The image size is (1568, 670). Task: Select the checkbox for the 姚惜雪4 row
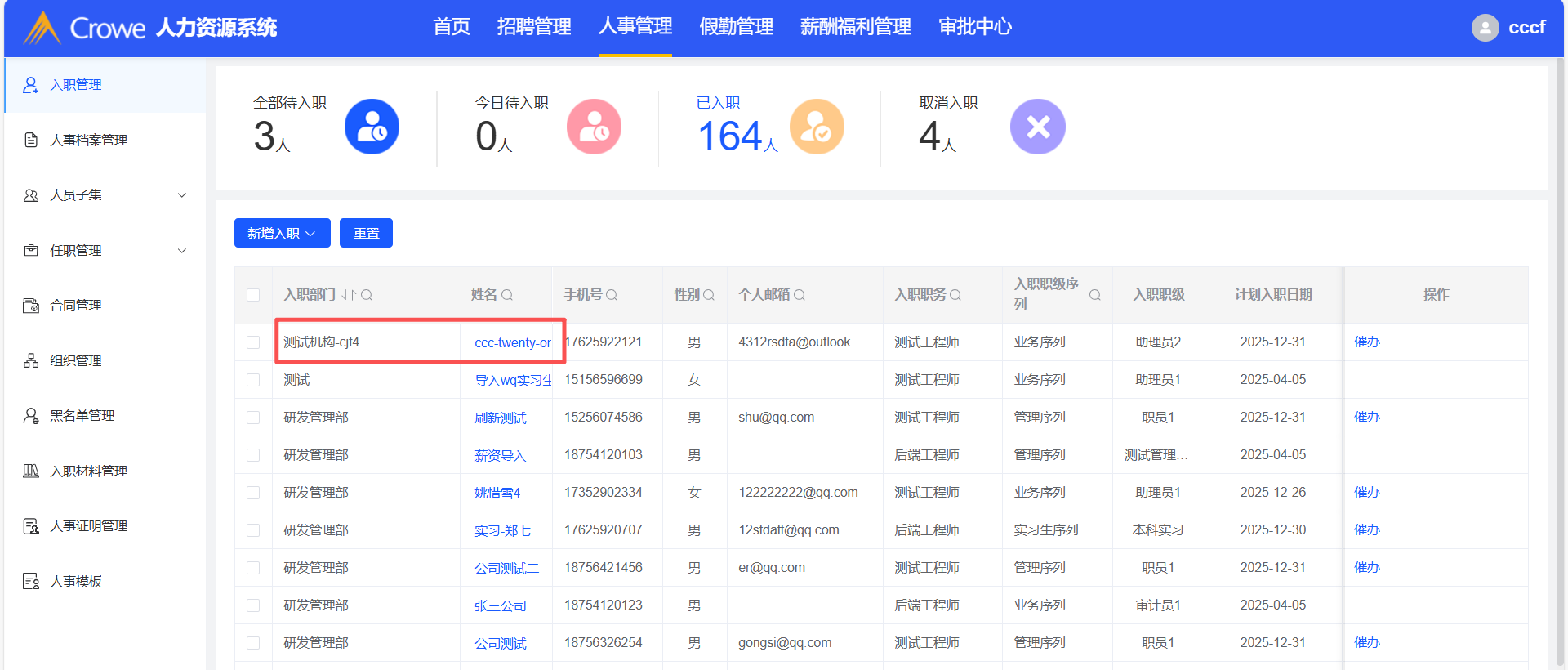click(253, 493)
